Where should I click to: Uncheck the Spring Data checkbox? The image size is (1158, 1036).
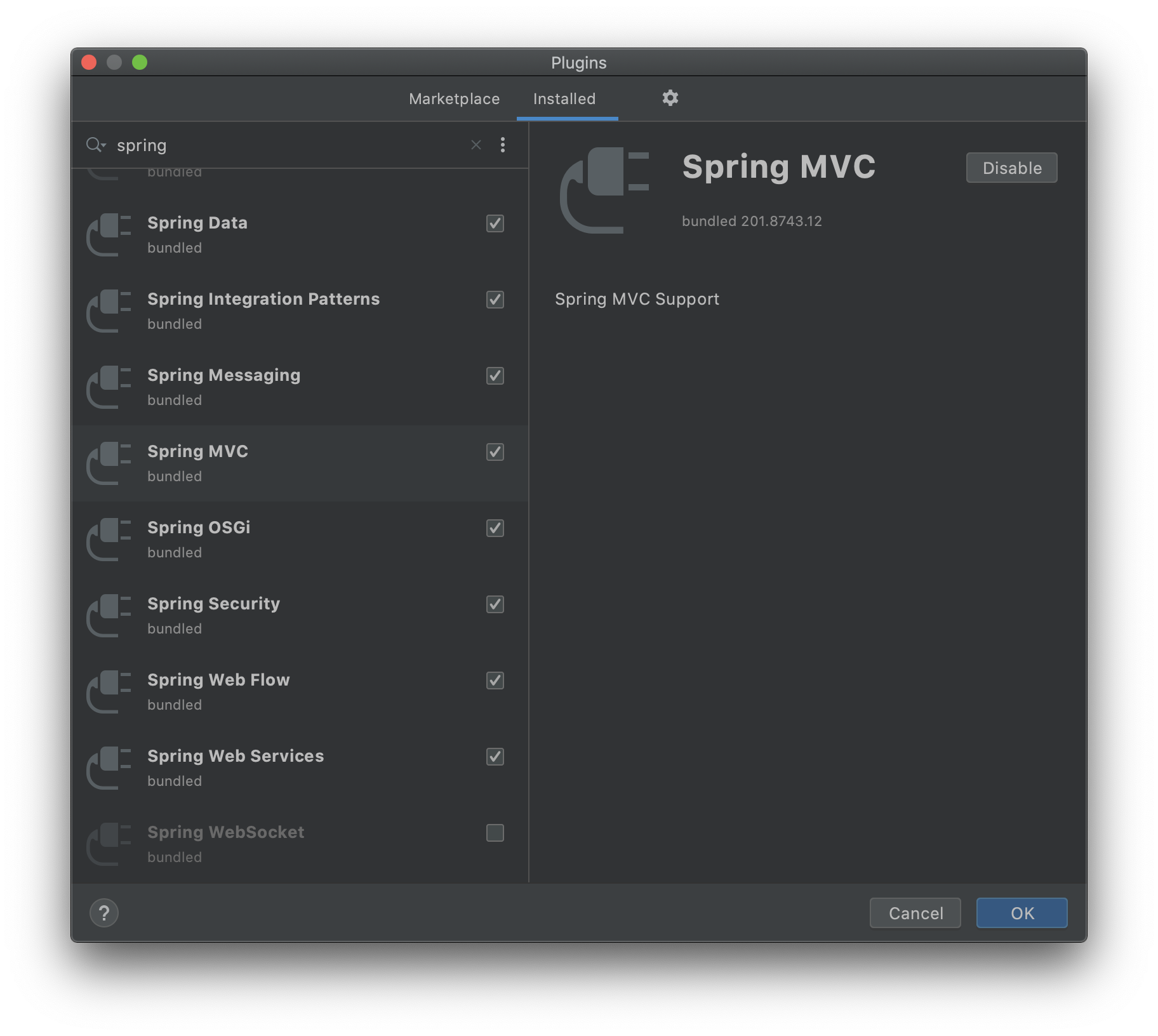pyautogui.click(x=495, y=223)
